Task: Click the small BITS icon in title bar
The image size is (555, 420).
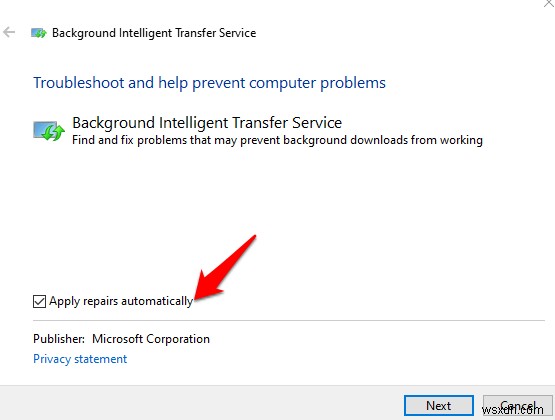Action: pos(39,33)
